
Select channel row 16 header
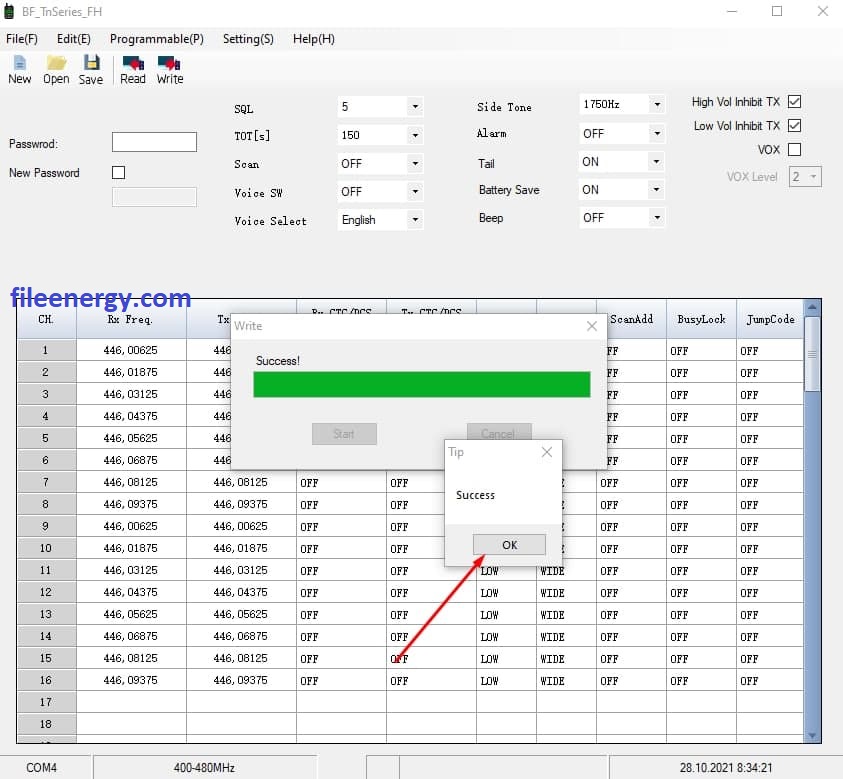point(46,680)
